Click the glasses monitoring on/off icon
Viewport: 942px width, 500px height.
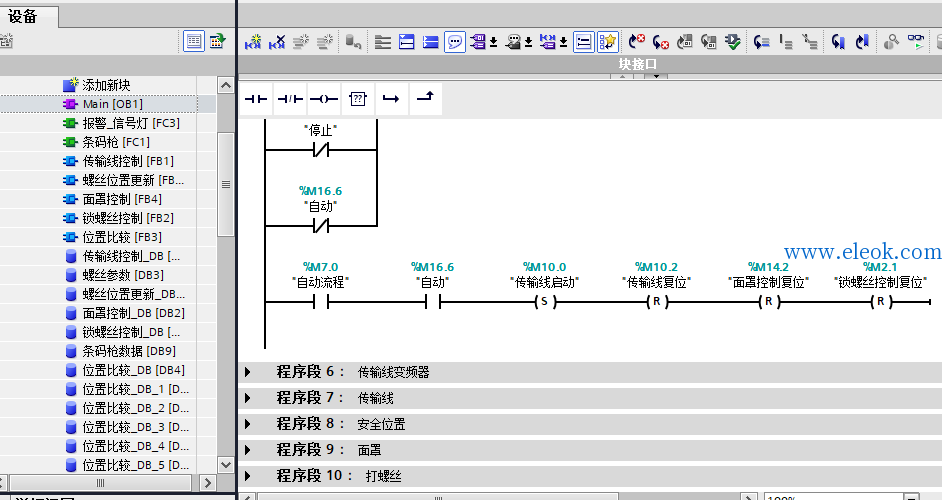click(x=916, y=41)
